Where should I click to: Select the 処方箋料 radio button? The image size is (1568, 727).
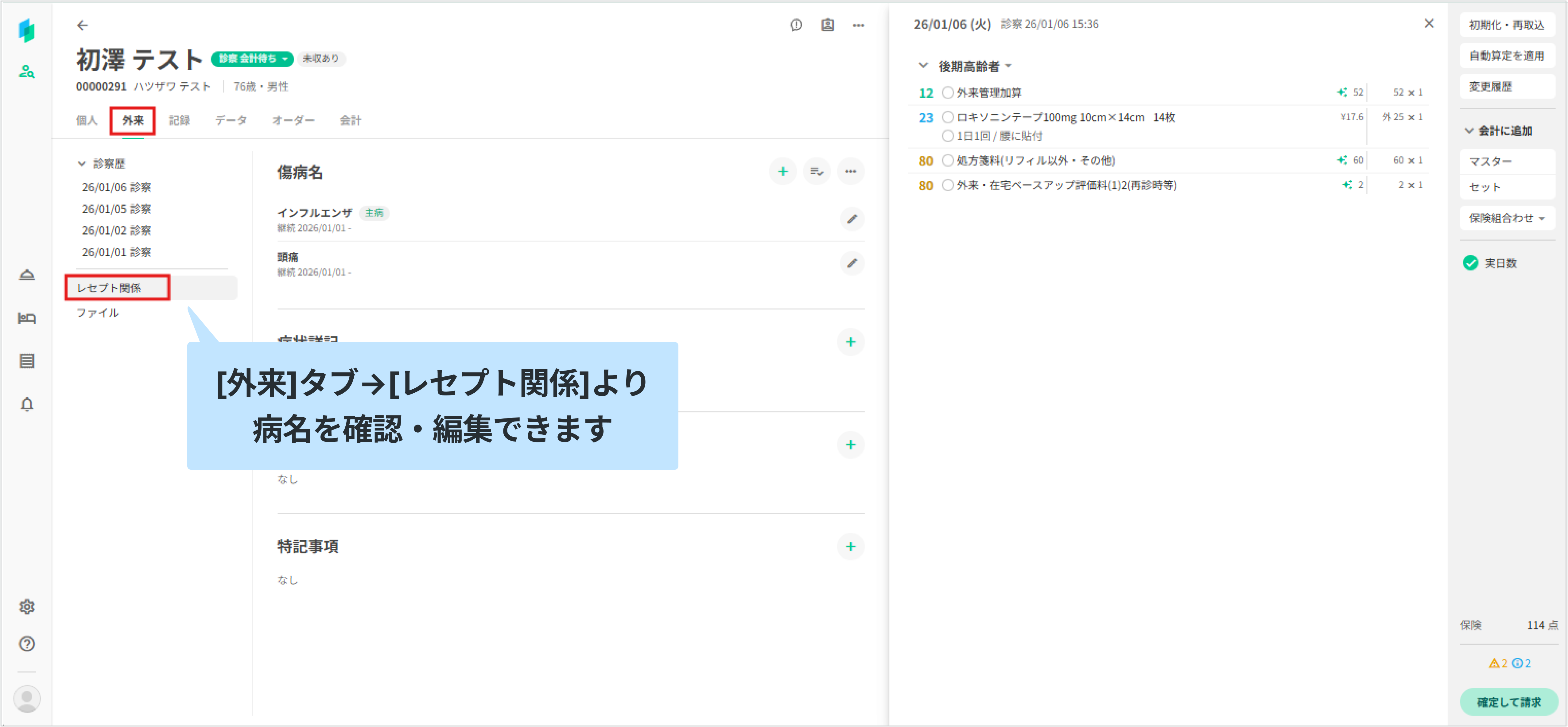pyautogui.click(x=947, y=160)
